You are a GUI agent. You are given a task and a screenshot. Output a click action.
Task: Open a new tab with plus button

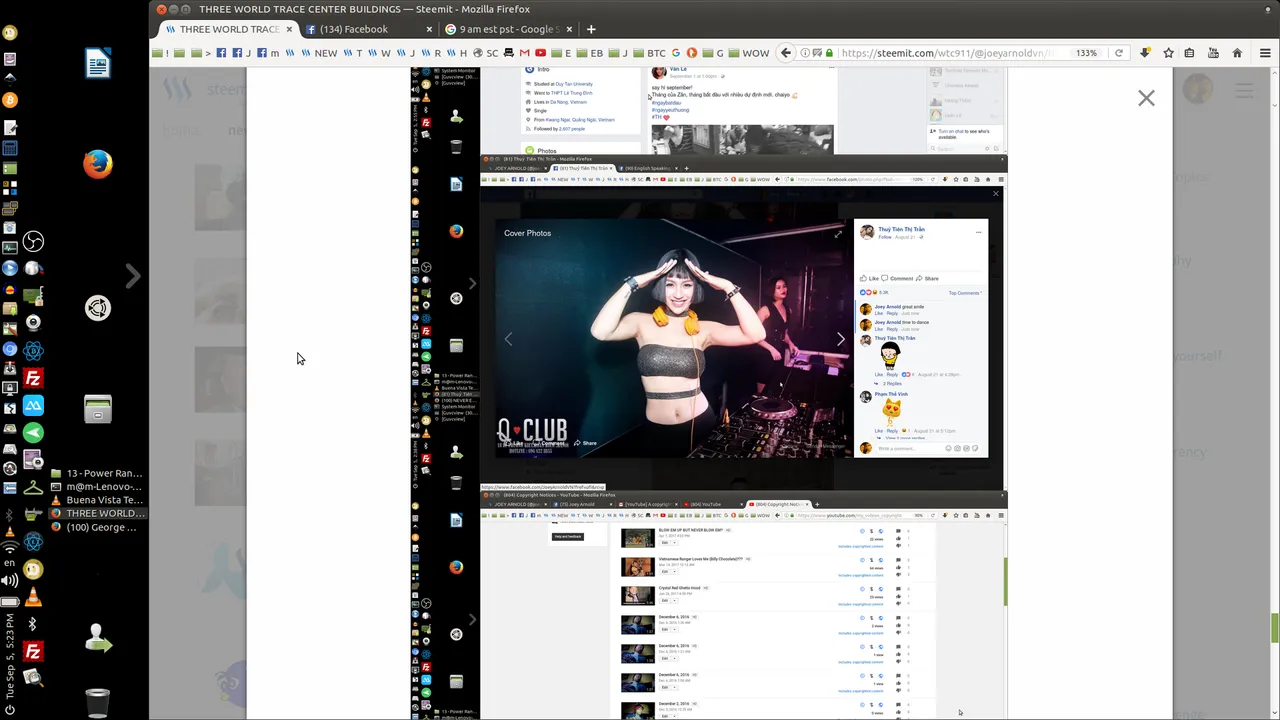pos(591,29)
